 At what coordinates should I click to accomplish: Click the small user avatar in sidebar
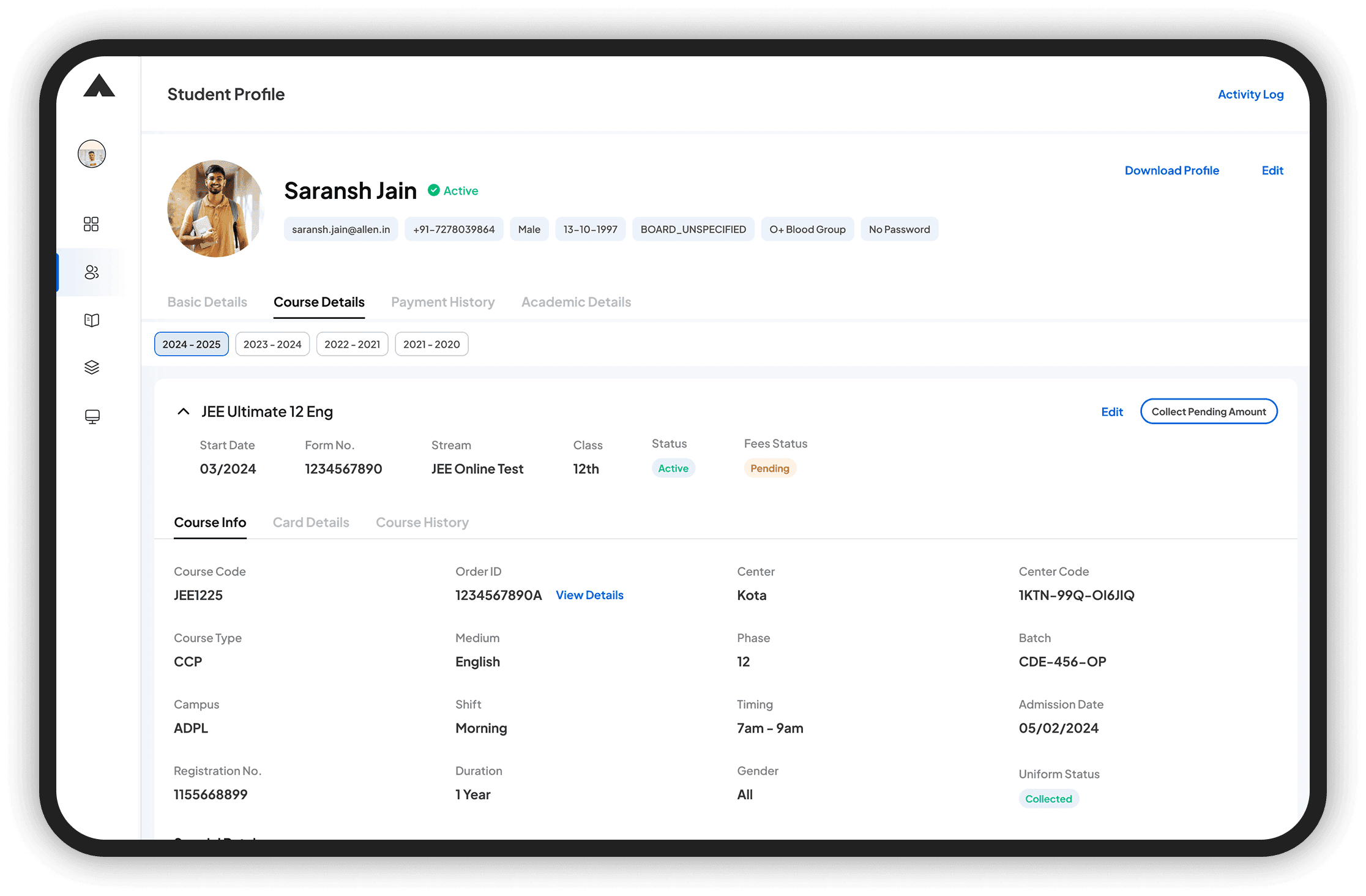pos(92,154)
